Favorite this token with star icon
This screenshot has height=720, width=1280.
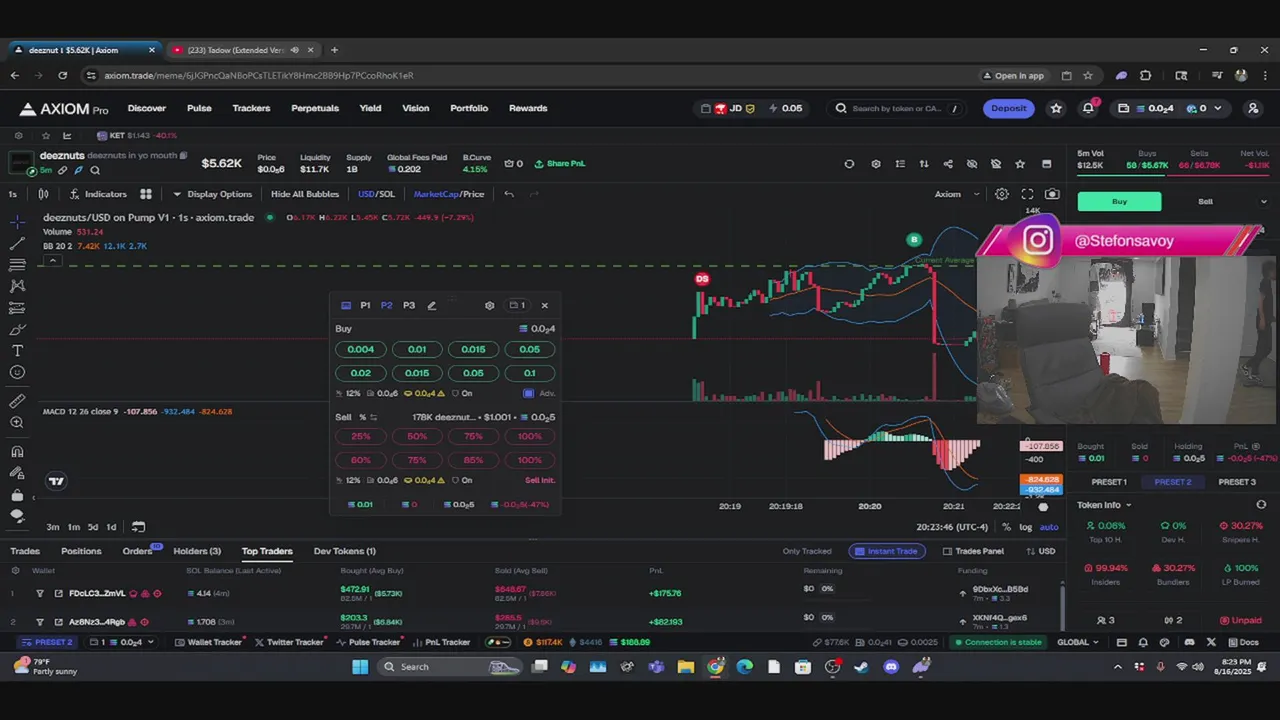point(1020,164)
